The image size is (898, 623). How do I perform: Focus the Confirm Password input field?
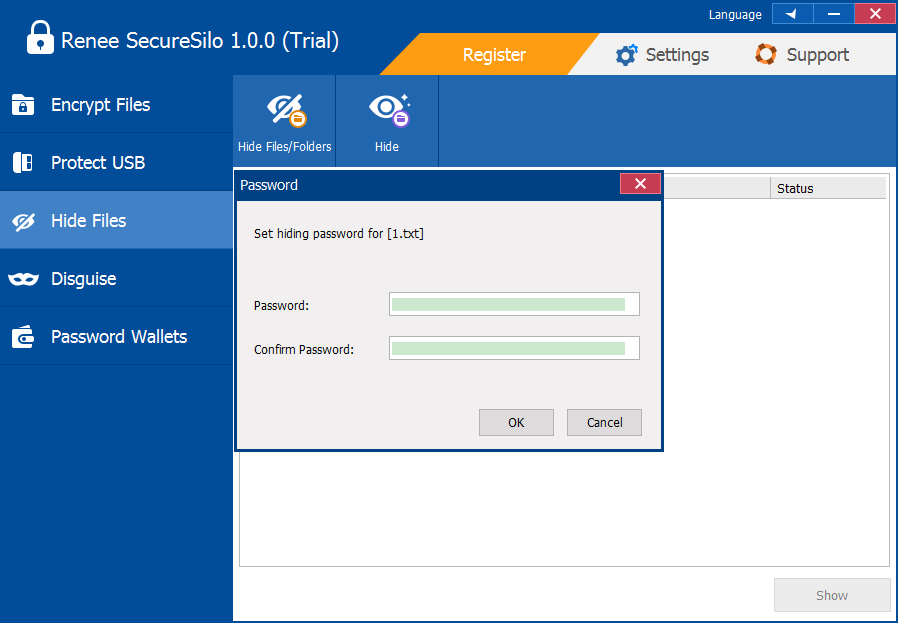pyautogui.click(x=514, y=348)
